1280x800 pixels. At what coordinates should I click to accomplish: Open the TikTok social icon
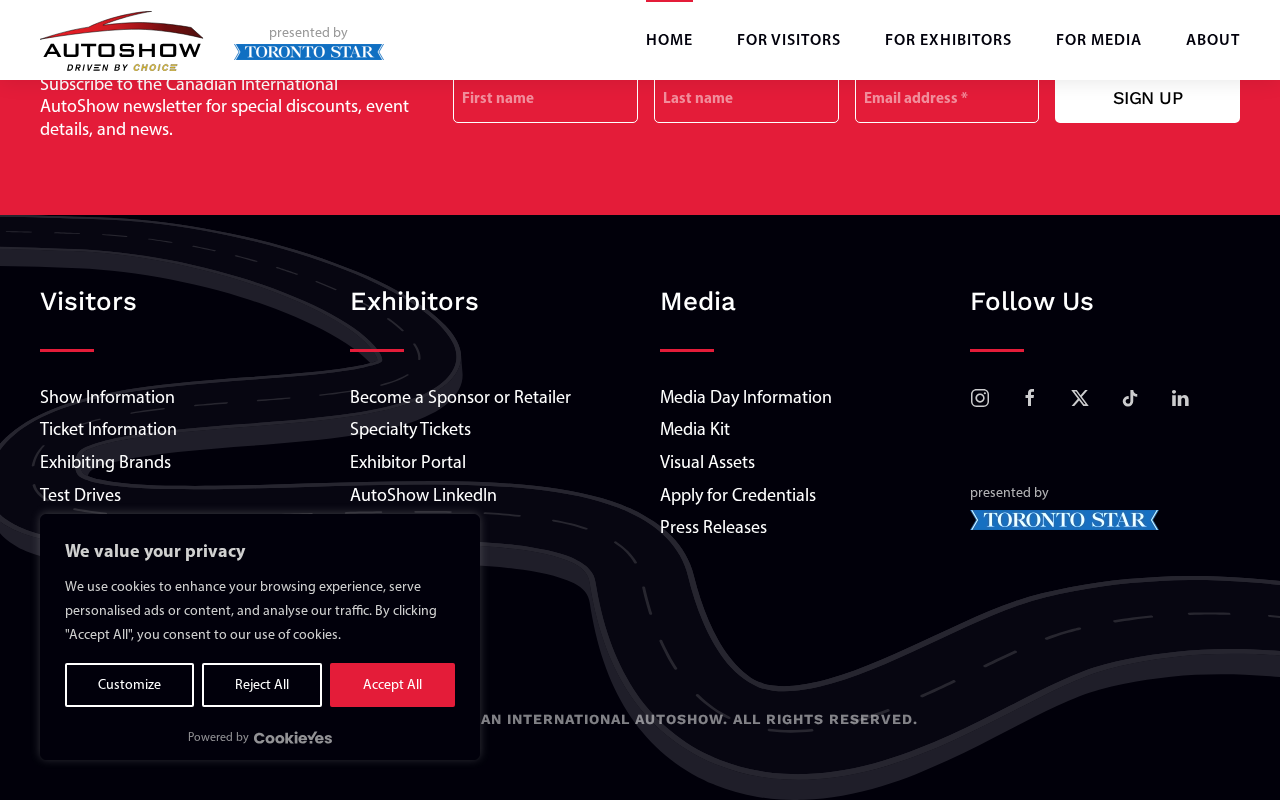(1130, 398)
